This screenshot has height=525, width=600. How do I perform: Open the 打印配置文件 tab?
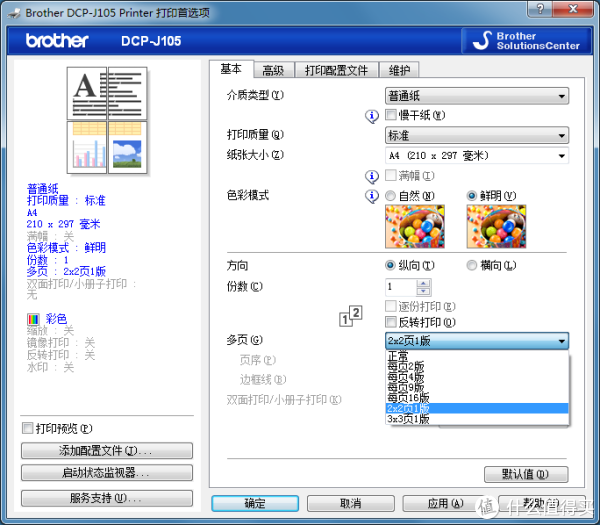pos(336,70)
